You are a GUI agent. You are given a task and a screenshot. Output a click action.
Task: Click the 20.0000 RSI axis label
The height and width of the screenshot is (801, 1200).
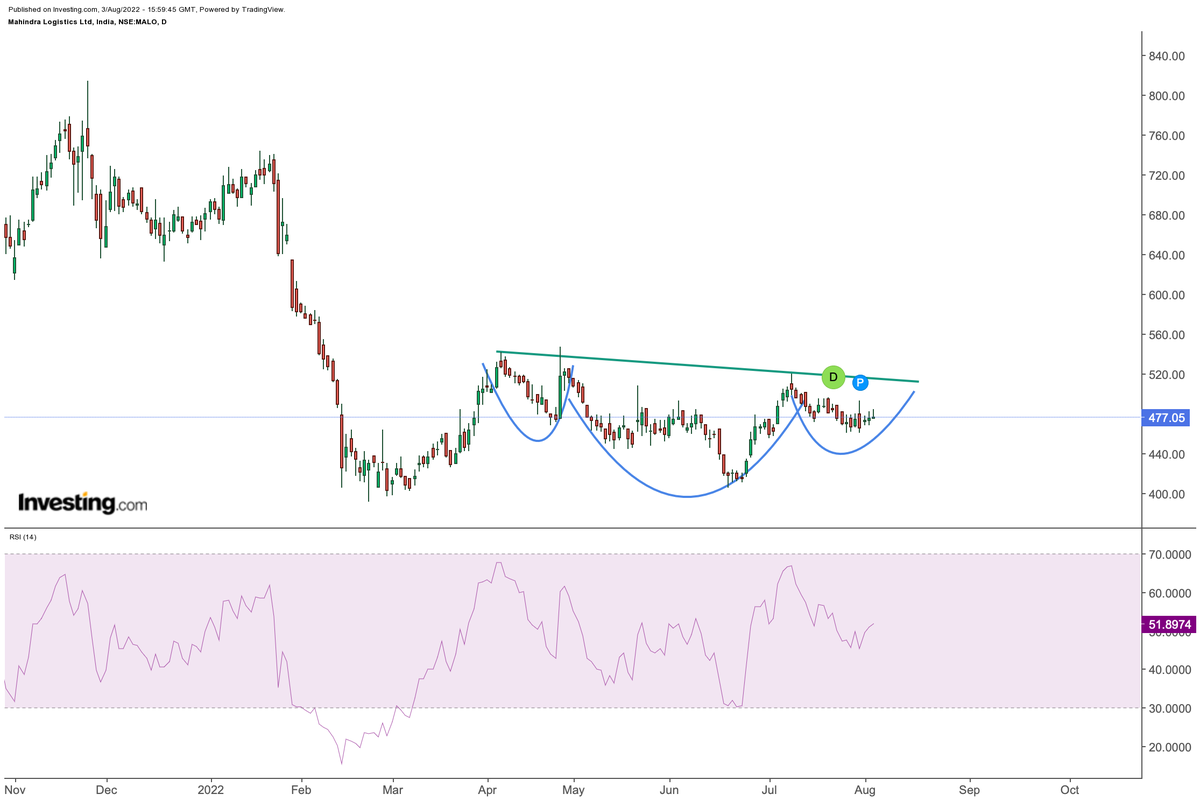pyautogui.click(x=1168, y=747)
